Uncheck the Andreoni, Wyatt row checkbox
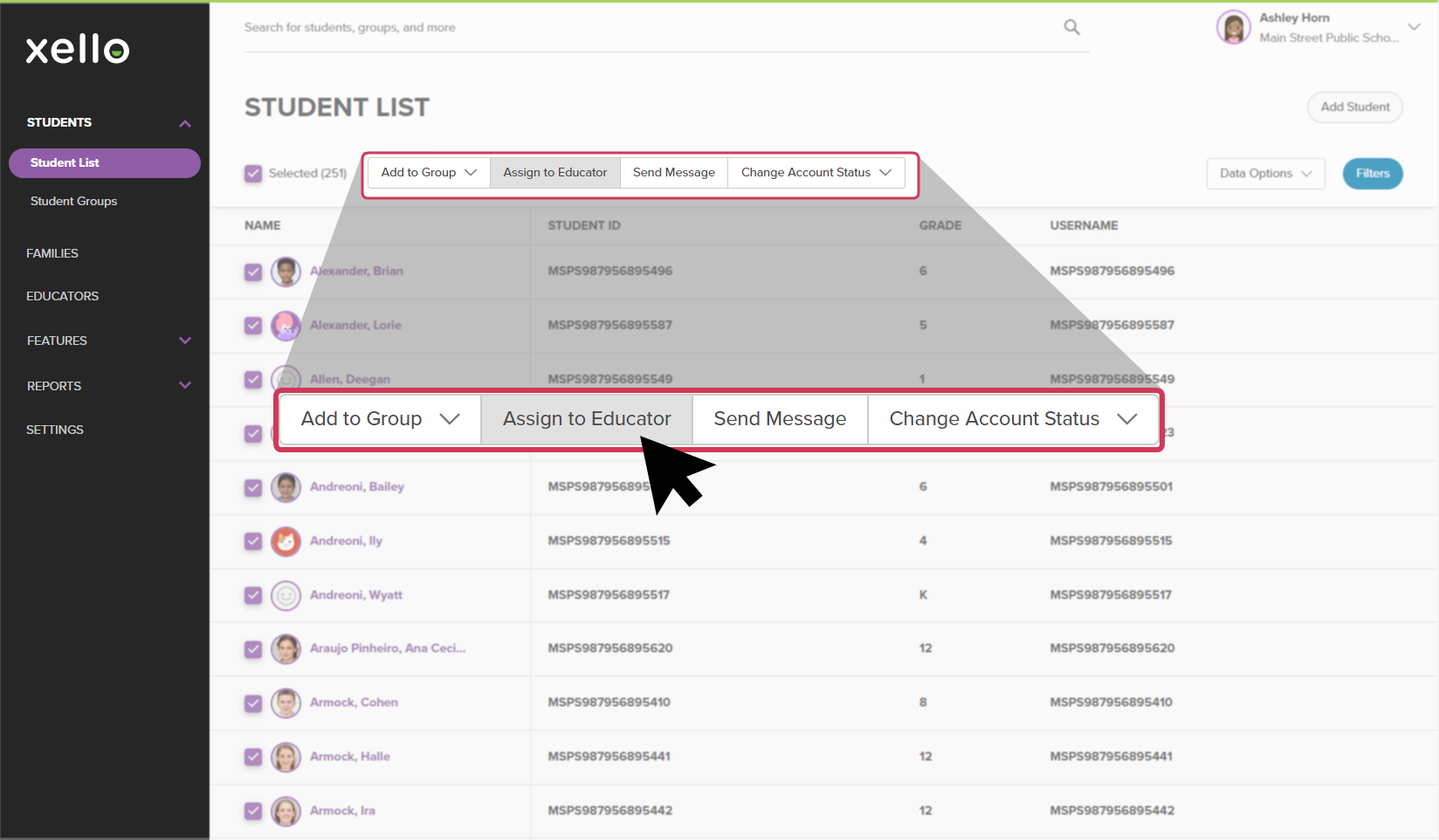Image resolution: width=1439 pixels, height=840 pixels. tap(253, 596)
